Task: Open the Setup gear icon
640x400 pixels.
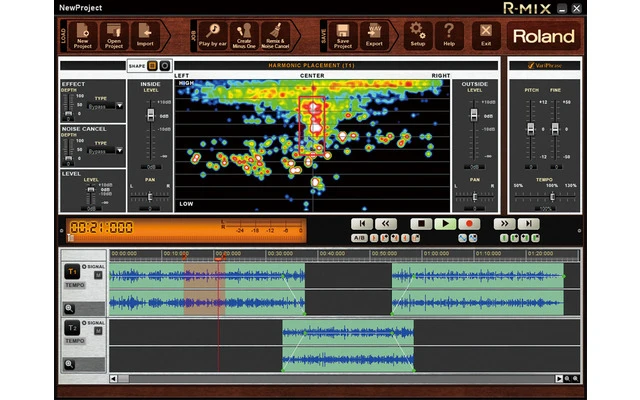Action: (x=418, y=36)
